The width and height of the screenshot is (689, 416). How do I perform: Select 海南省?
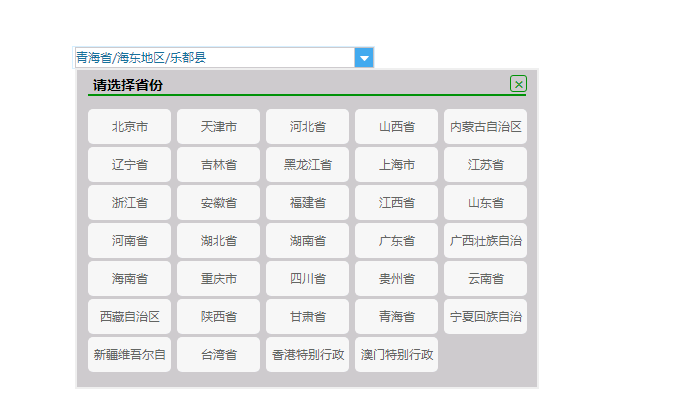click(129, 279)
